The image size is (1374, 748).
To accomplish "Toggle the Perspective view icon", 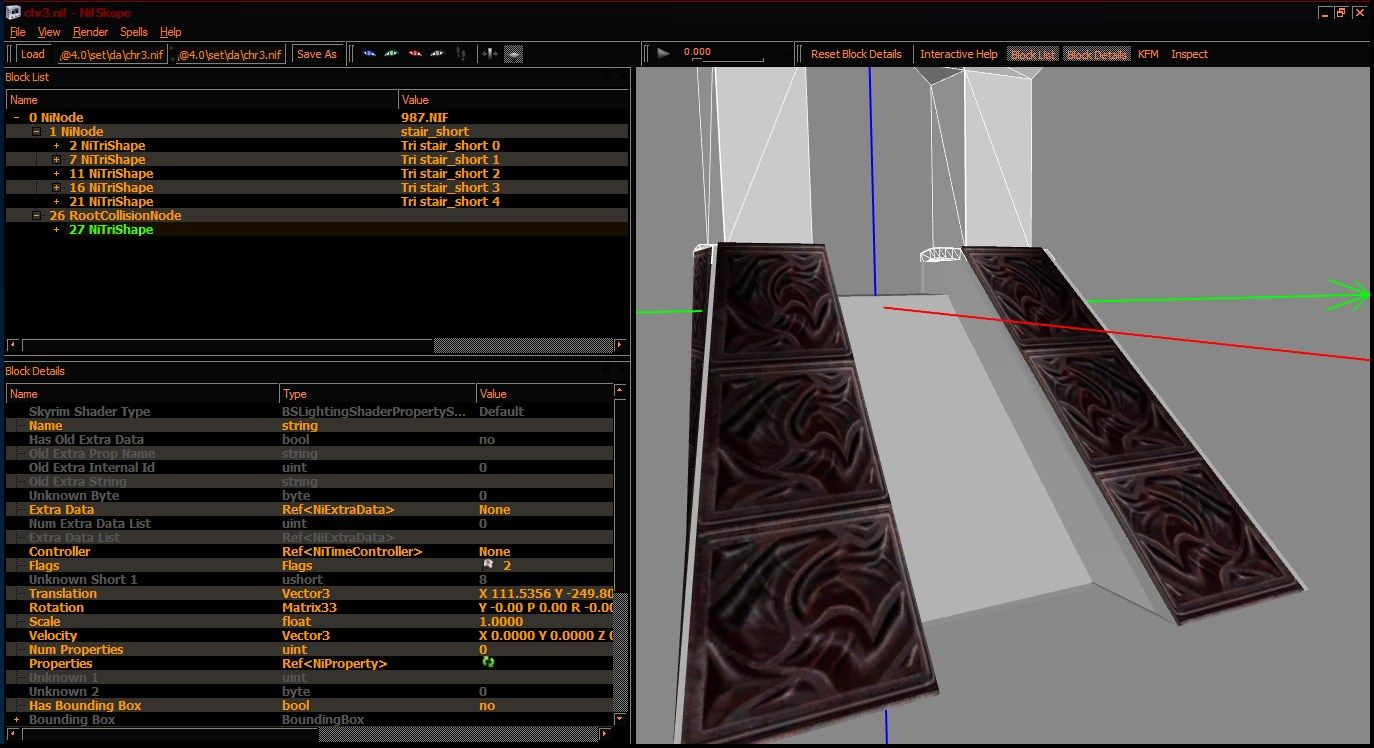I will point(513,54).
